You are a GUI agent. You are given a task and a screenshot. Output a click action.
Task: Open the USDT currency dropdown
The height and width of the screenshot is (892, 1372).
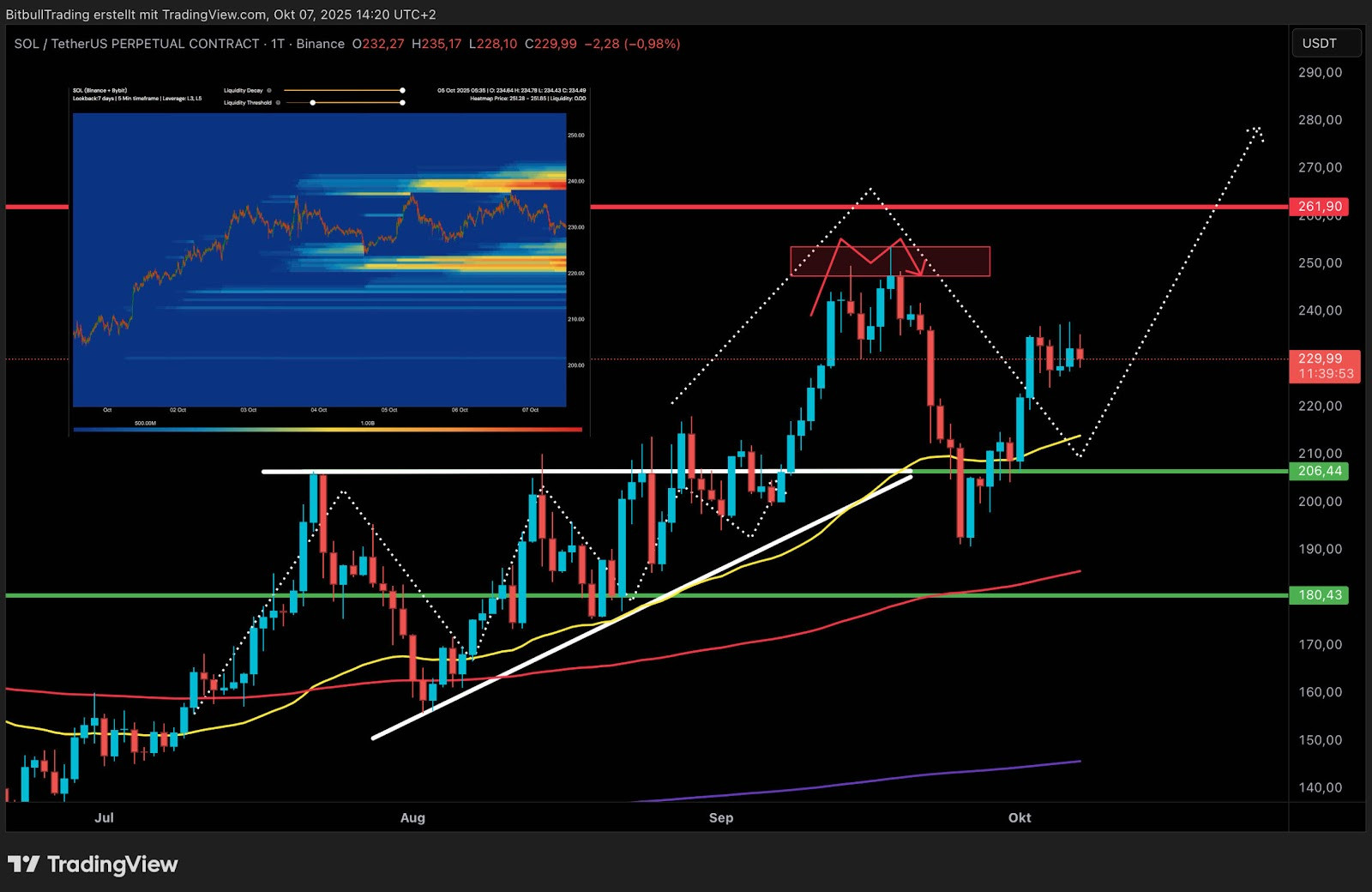1326,44
